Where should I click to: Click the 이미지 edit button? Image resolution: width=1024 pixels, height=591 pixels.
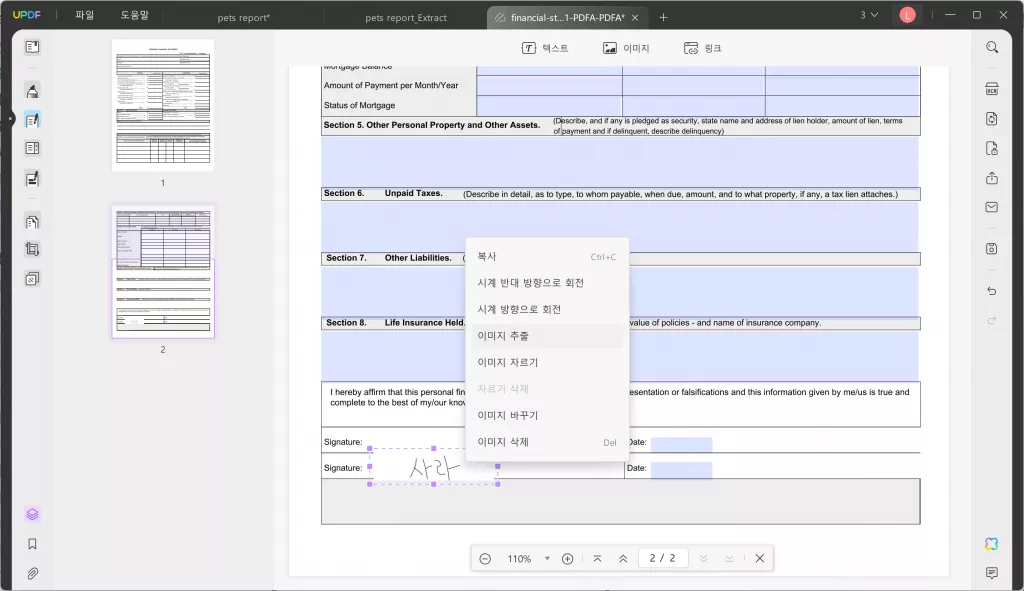point(626,48)
